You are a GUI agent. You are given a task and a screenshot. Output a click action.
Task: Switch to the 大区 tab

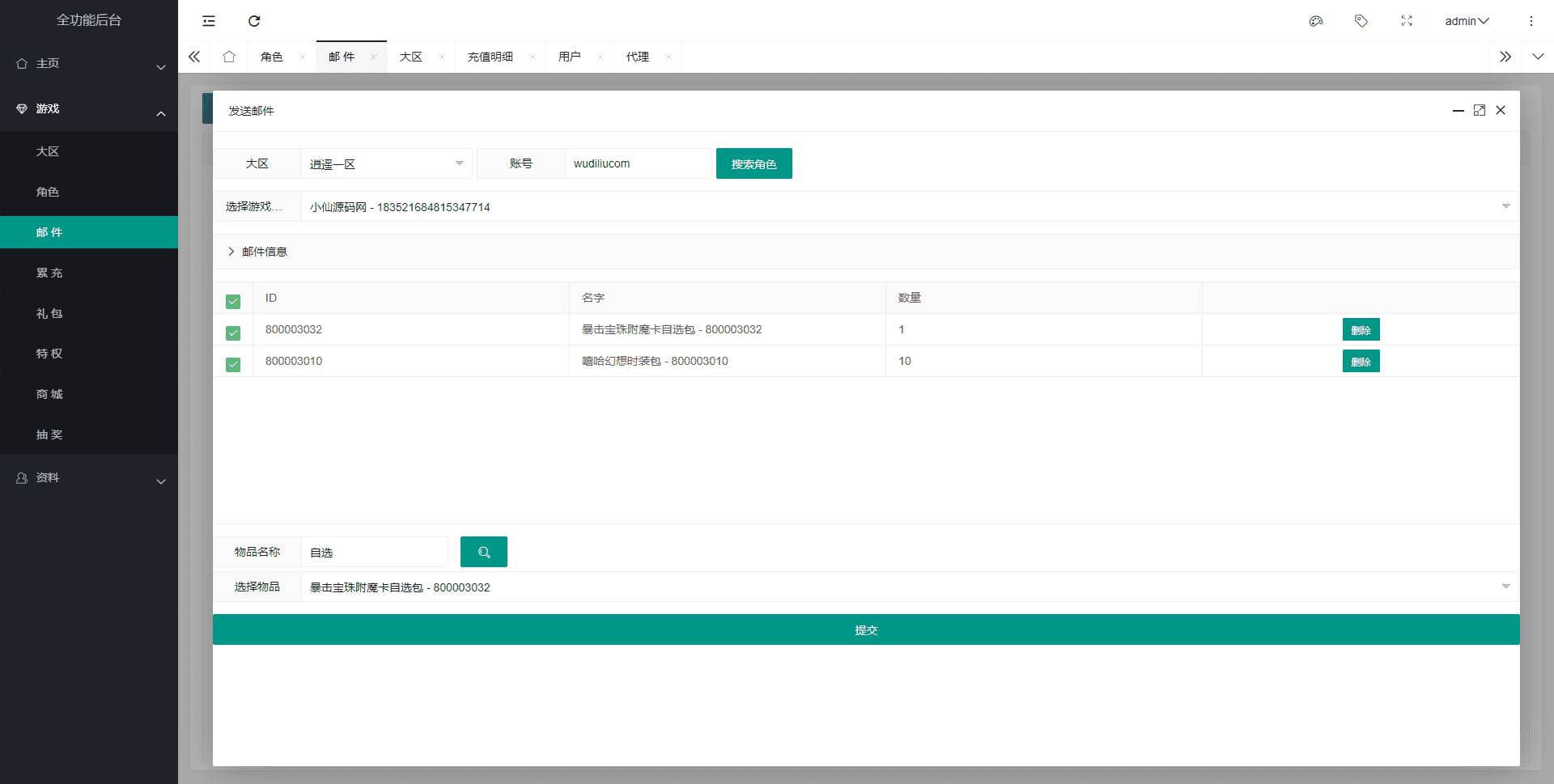tap(411, 57)
